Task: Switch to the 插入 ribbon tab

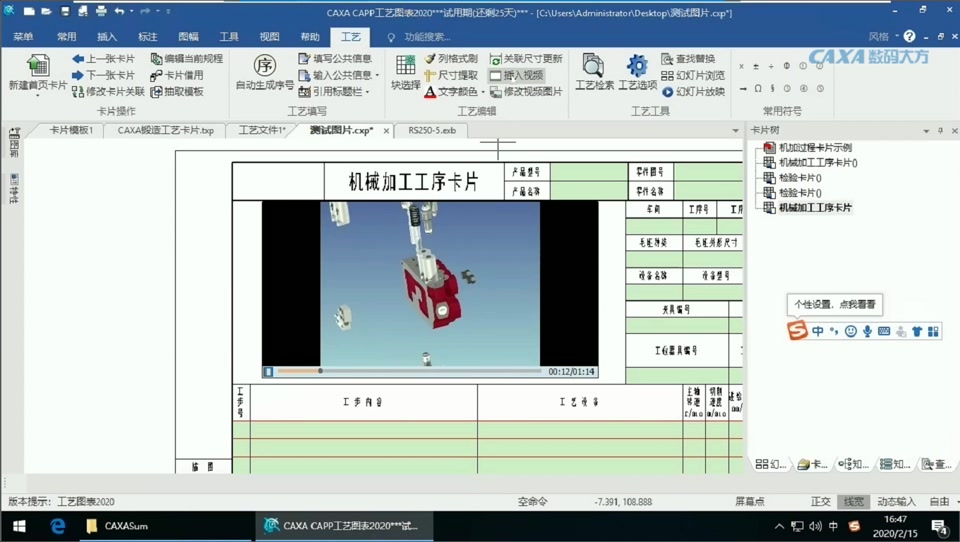Action: tap(107, 37)
